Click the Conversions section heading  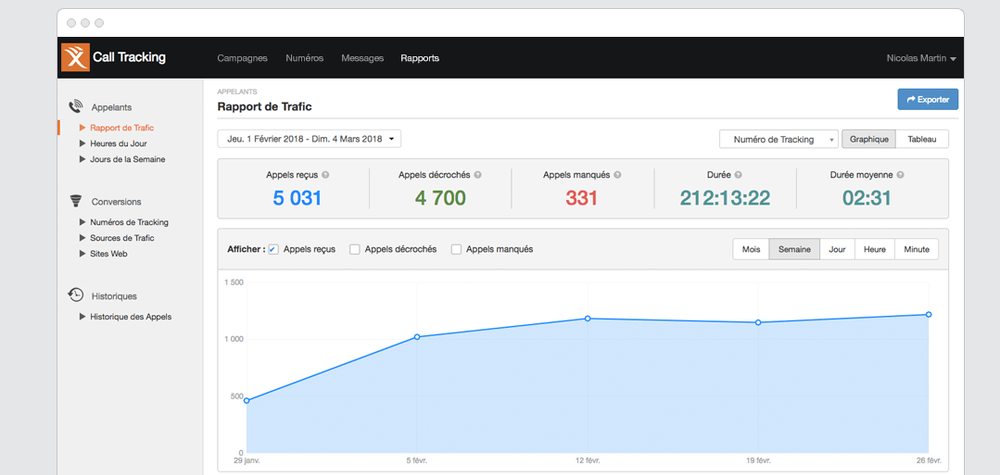click(116, 201)
